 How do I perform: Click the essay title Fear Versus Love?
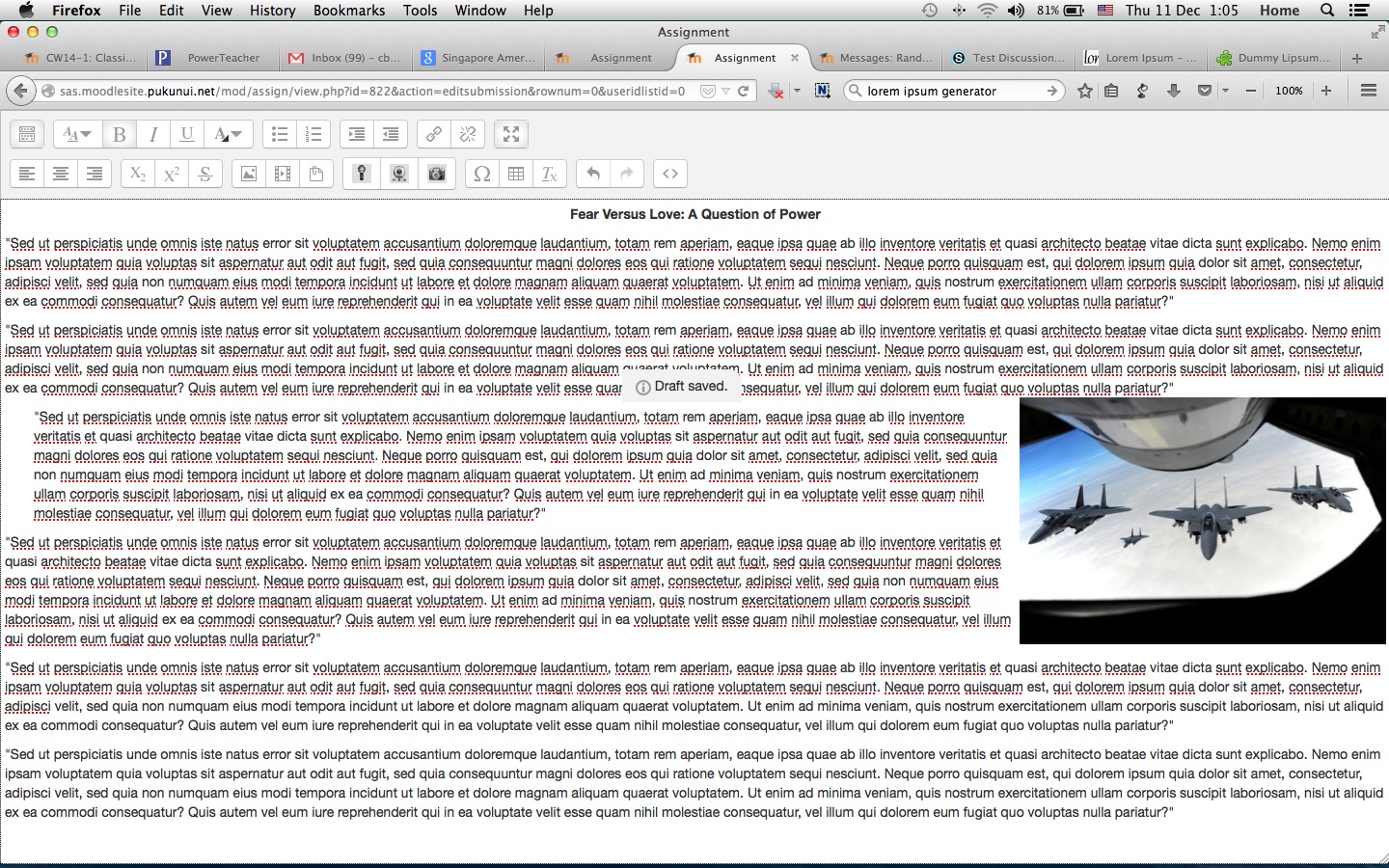pyautogui.click(x=694, y=214)
